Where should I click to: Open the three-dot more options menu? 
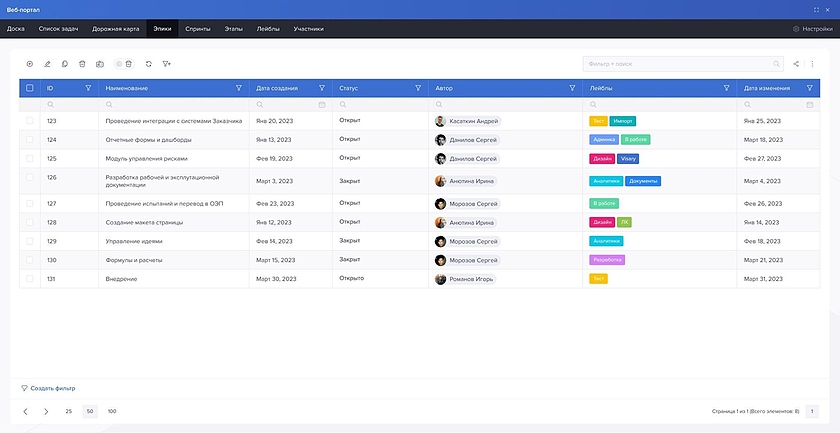(x=813, y=64)
